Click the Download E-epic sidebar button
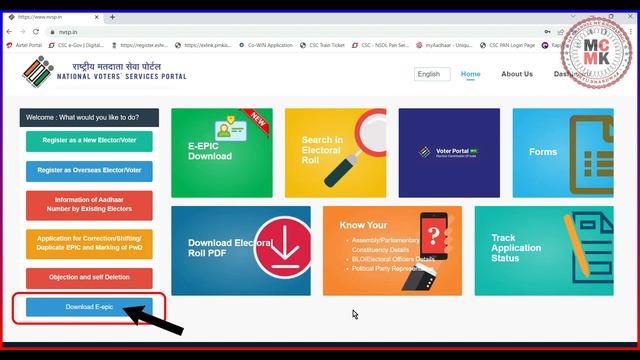 pyautogui.click(x=89, y=307)
